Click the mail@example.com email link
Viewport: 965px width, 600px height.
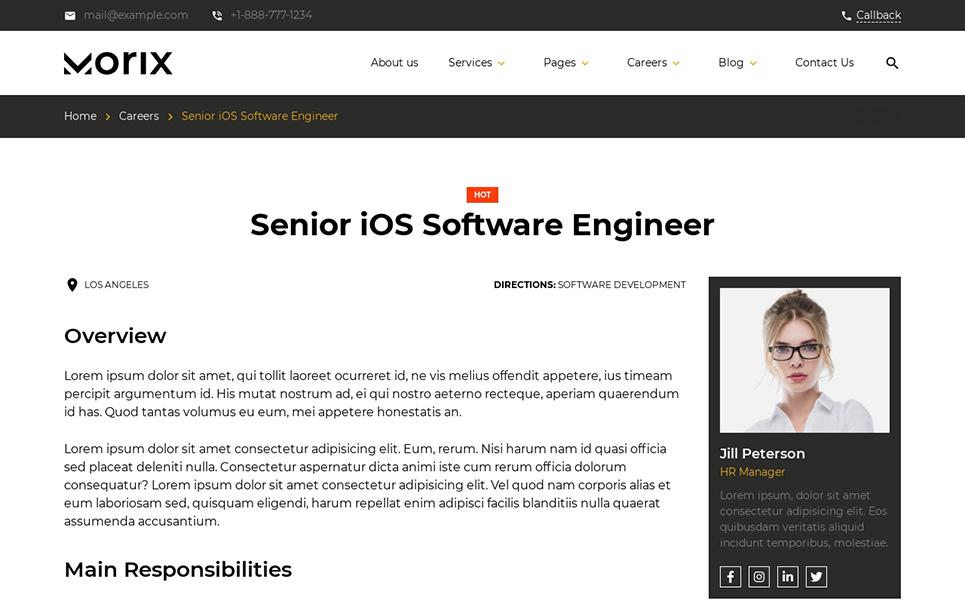136,15
